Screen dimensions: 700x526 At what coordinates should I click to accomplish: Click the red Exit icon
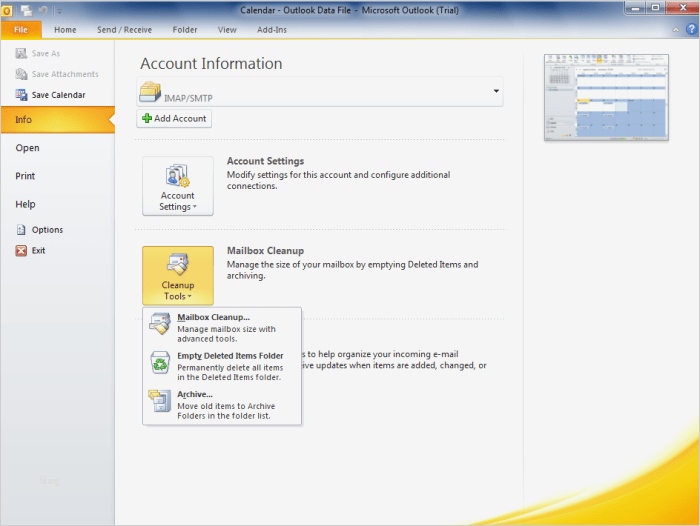click(21, 251)
